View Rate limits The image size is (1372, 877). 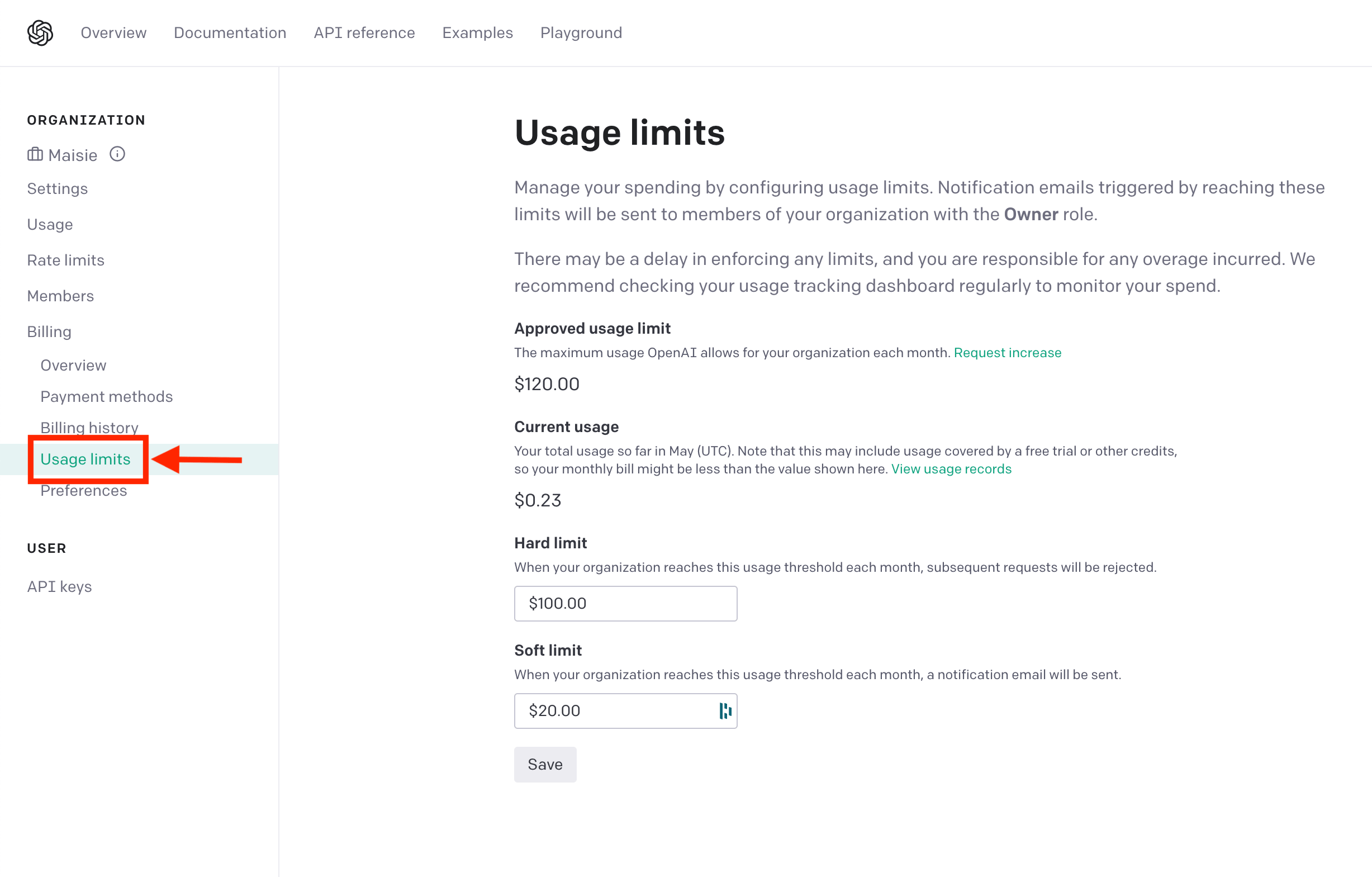click(x=65, y=260)
